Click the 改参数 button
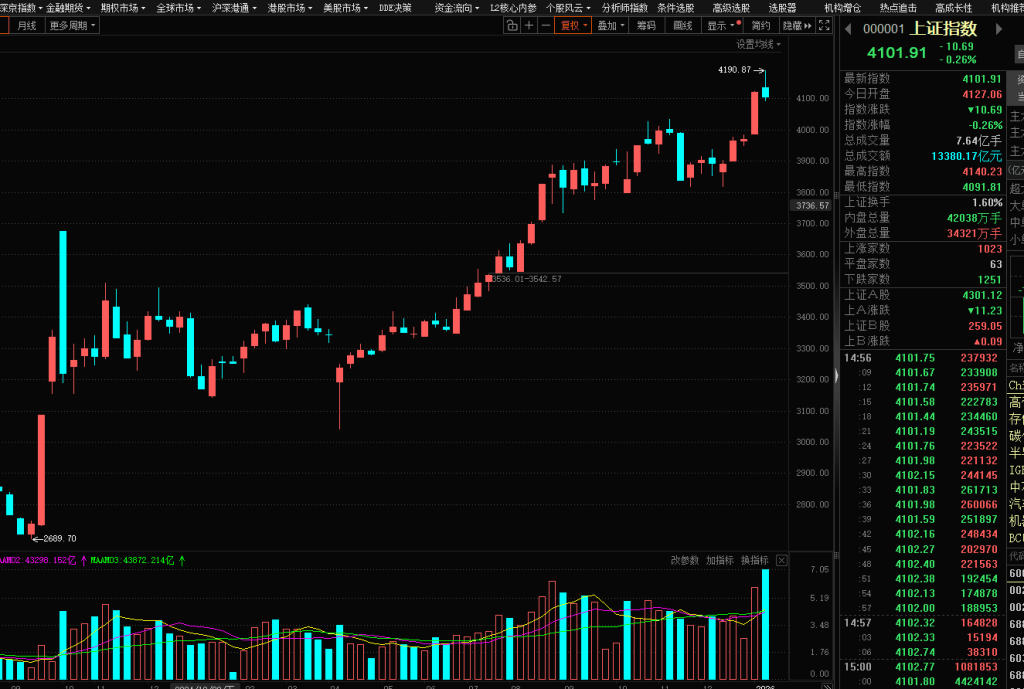Screen dimensions: 1024x689 (685, 560)
